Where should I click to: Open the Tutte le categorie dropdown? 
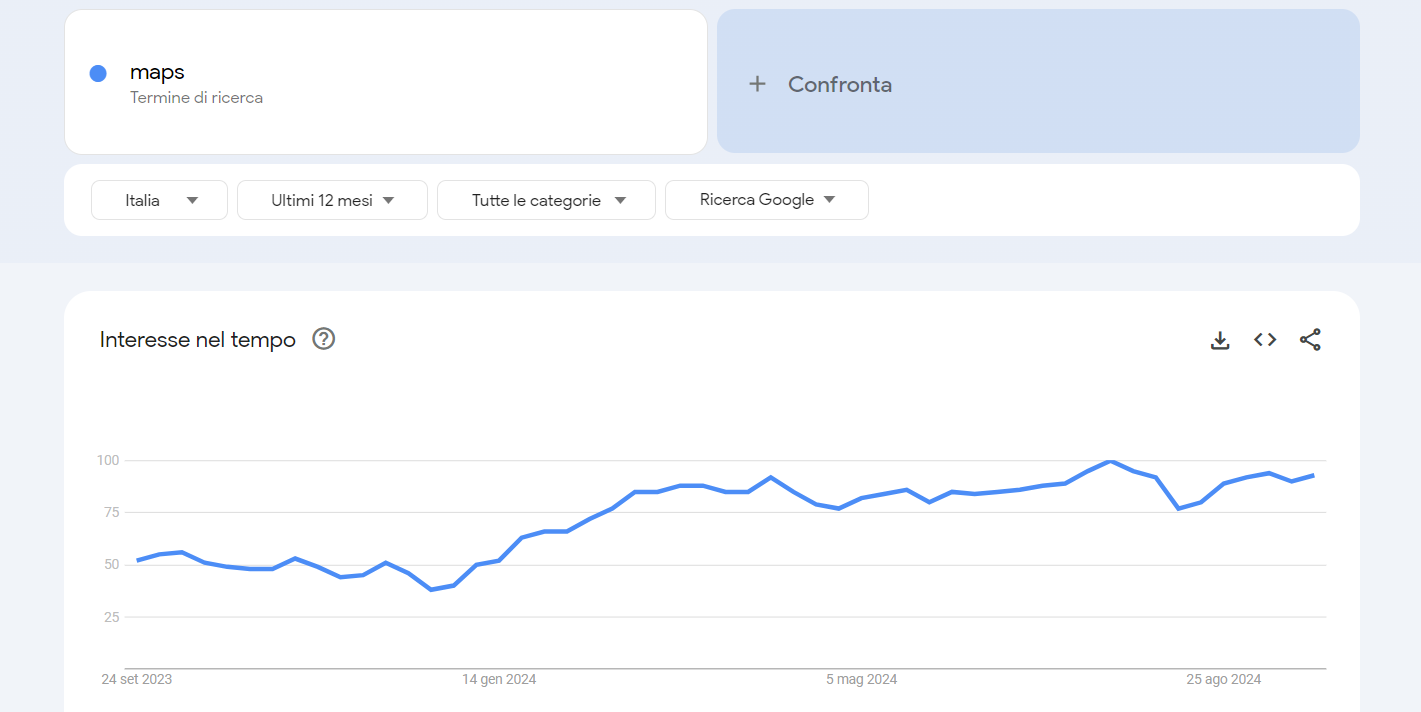(546, 200)
